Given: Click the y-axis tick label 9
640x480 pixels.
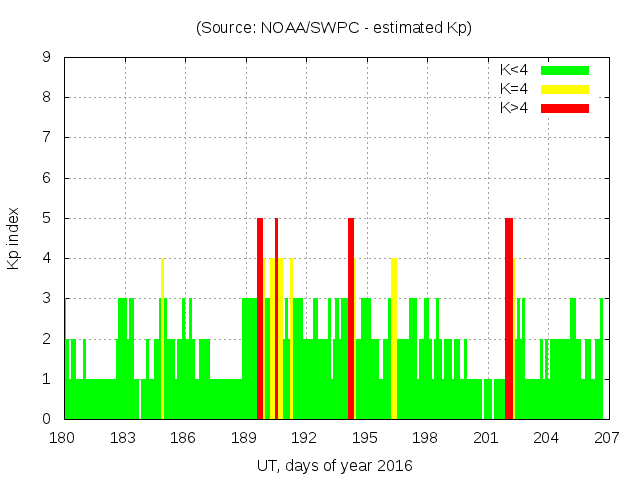Looking at the screenshot, I should pos(47,57).
